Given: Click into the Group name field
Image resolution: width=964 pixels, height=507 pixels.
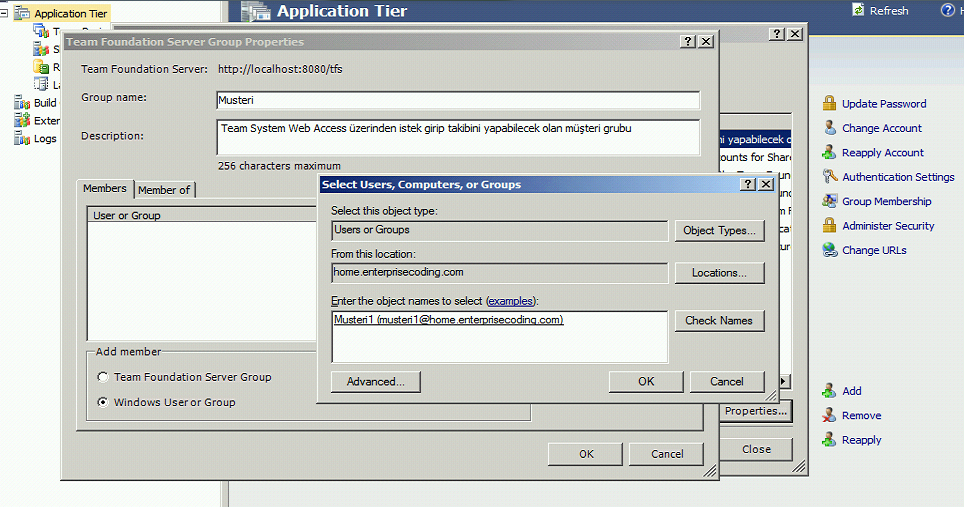Looking at the screenshot, I should 458,100.
